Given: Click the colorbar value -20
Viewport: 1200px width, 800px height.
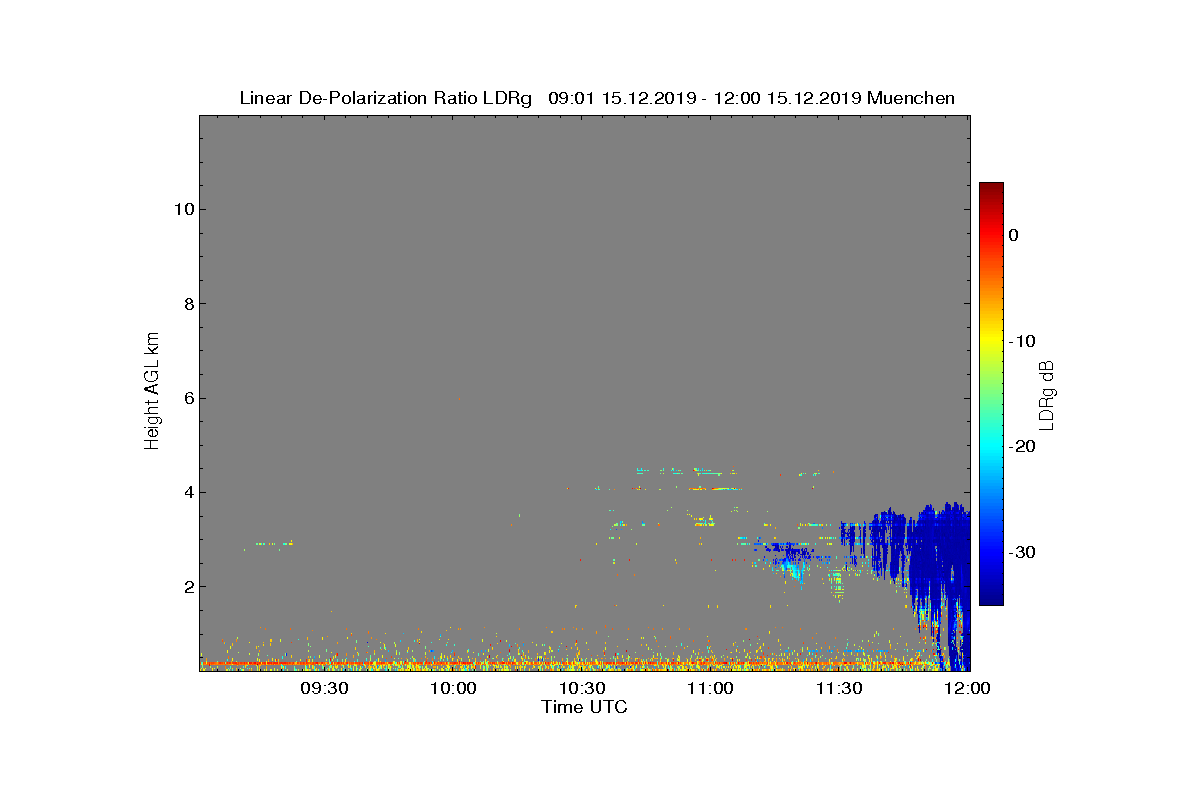Looking at the screenshot, I should pos(1022,447).
